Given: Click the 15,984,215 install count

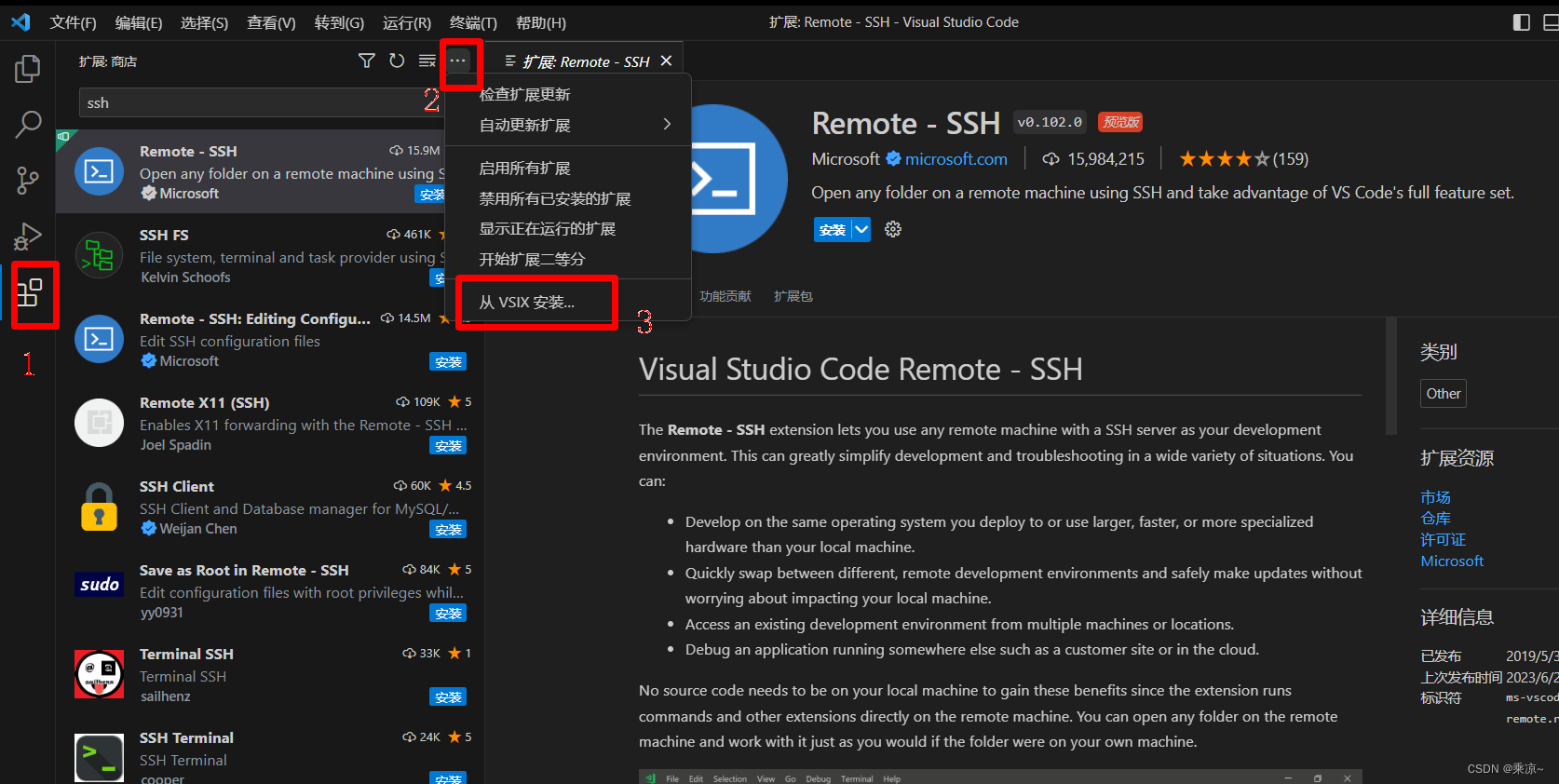Looking at the screenshot, I should click(x=1105, y=159).
